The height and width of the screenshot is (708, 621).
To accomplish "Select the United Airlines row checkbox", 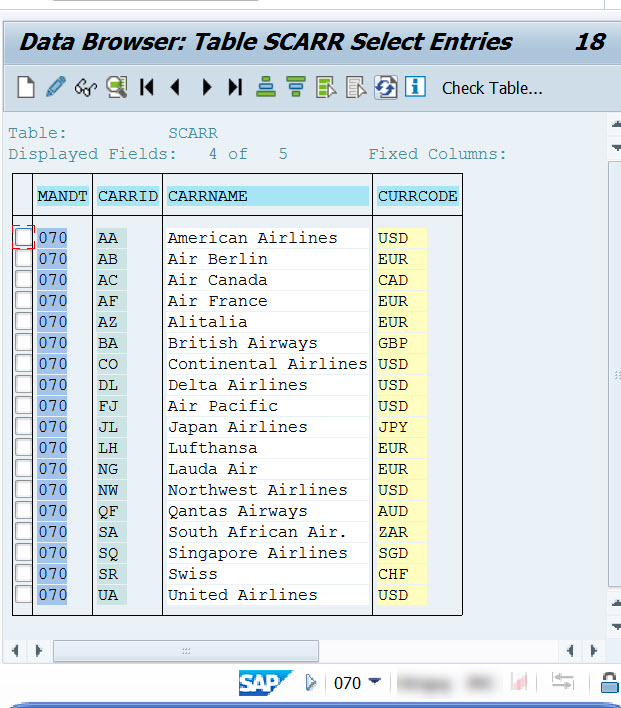I will (x=23, y=594).
